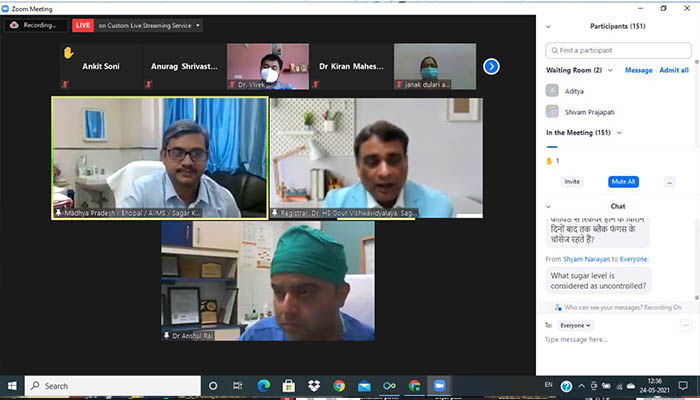Click the Mute All button
The image size is (700, 400).
623,182
